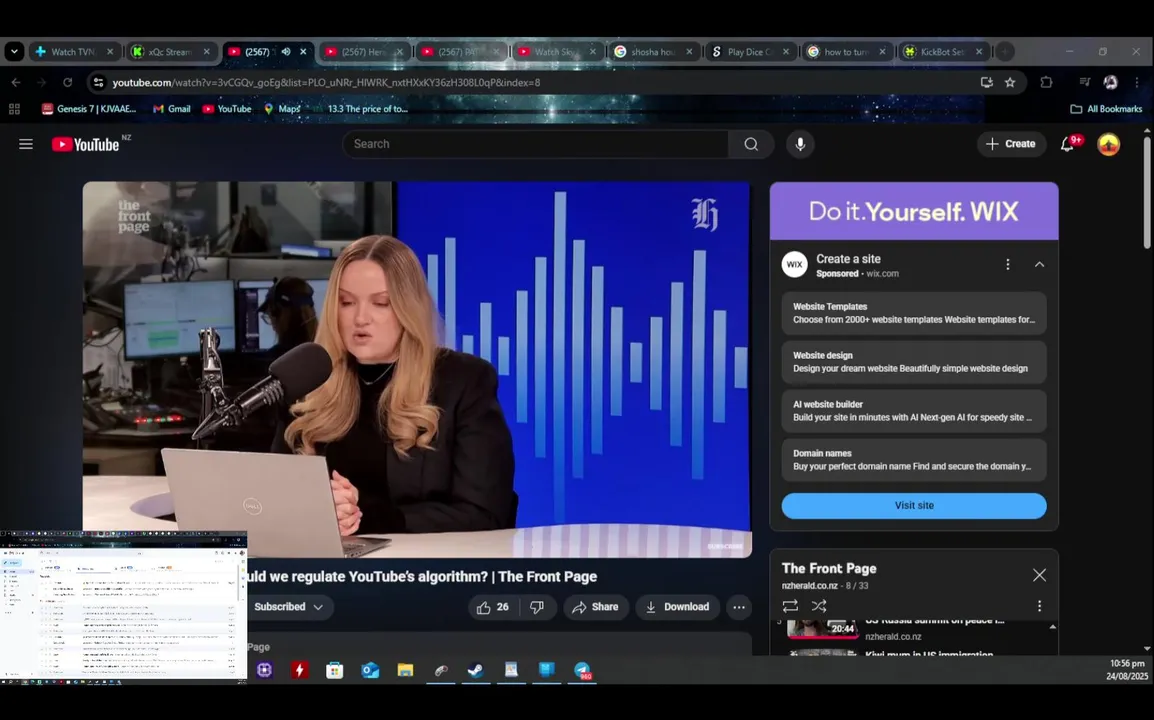This screenshot has height=720, width=1154.
Task: Open the YouTube account avatar menu
Action: coord(1108,144)
